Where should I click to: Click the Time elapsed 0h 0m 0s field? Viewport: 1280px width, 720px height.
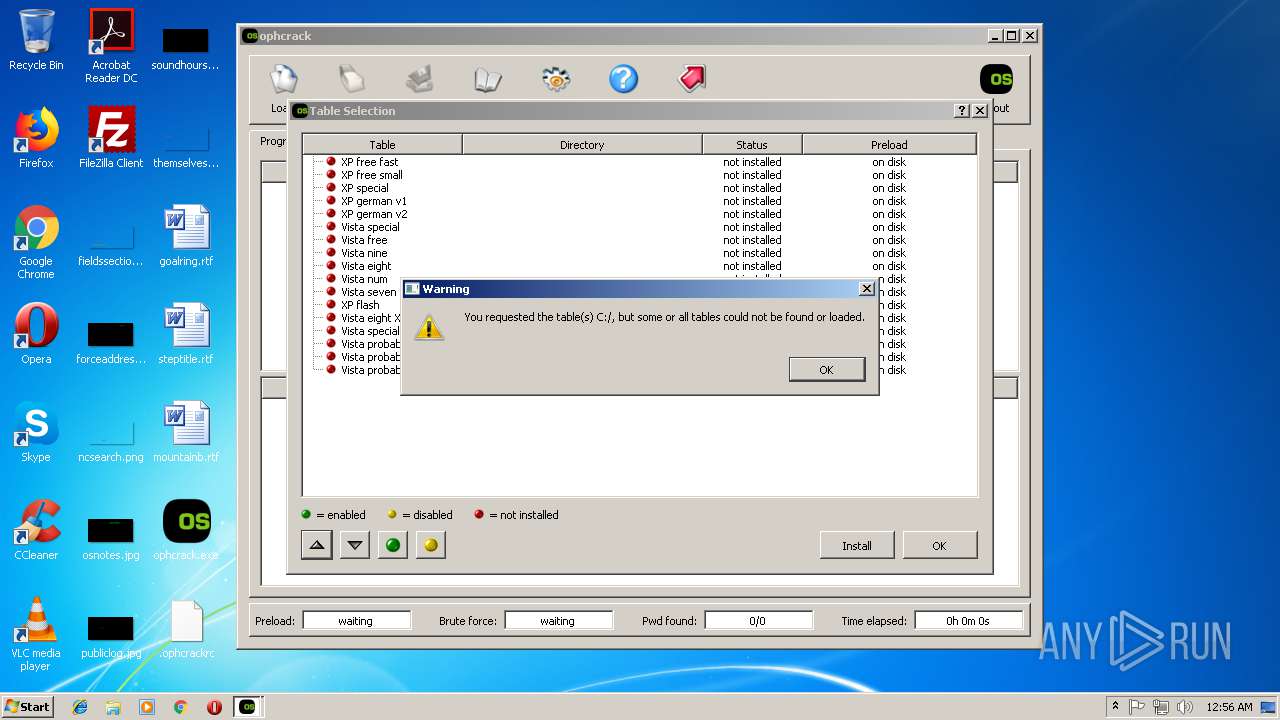click(x=968, y=621)
